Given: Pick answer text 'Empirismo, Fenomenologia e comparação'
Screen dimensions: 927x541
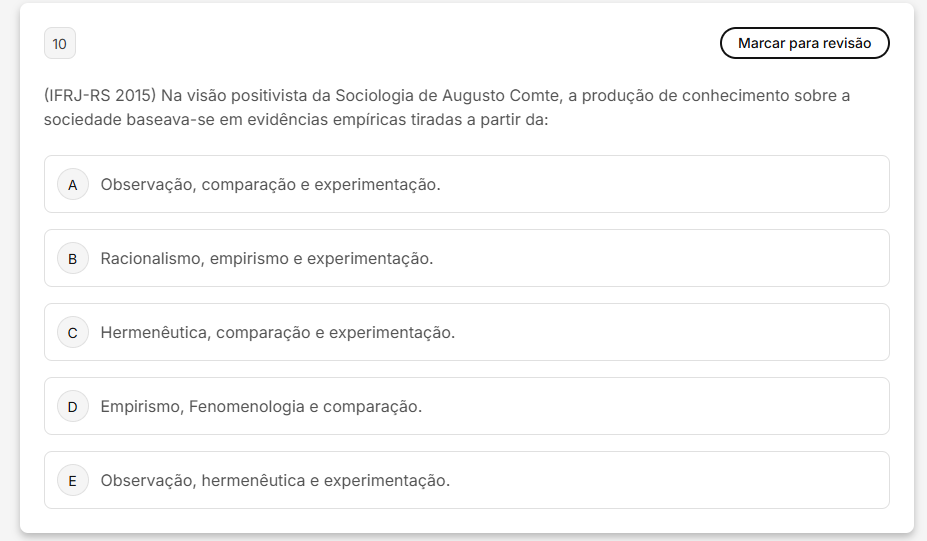Looking at the screenshot, I should pyautogui.click(x=261, y=407).
